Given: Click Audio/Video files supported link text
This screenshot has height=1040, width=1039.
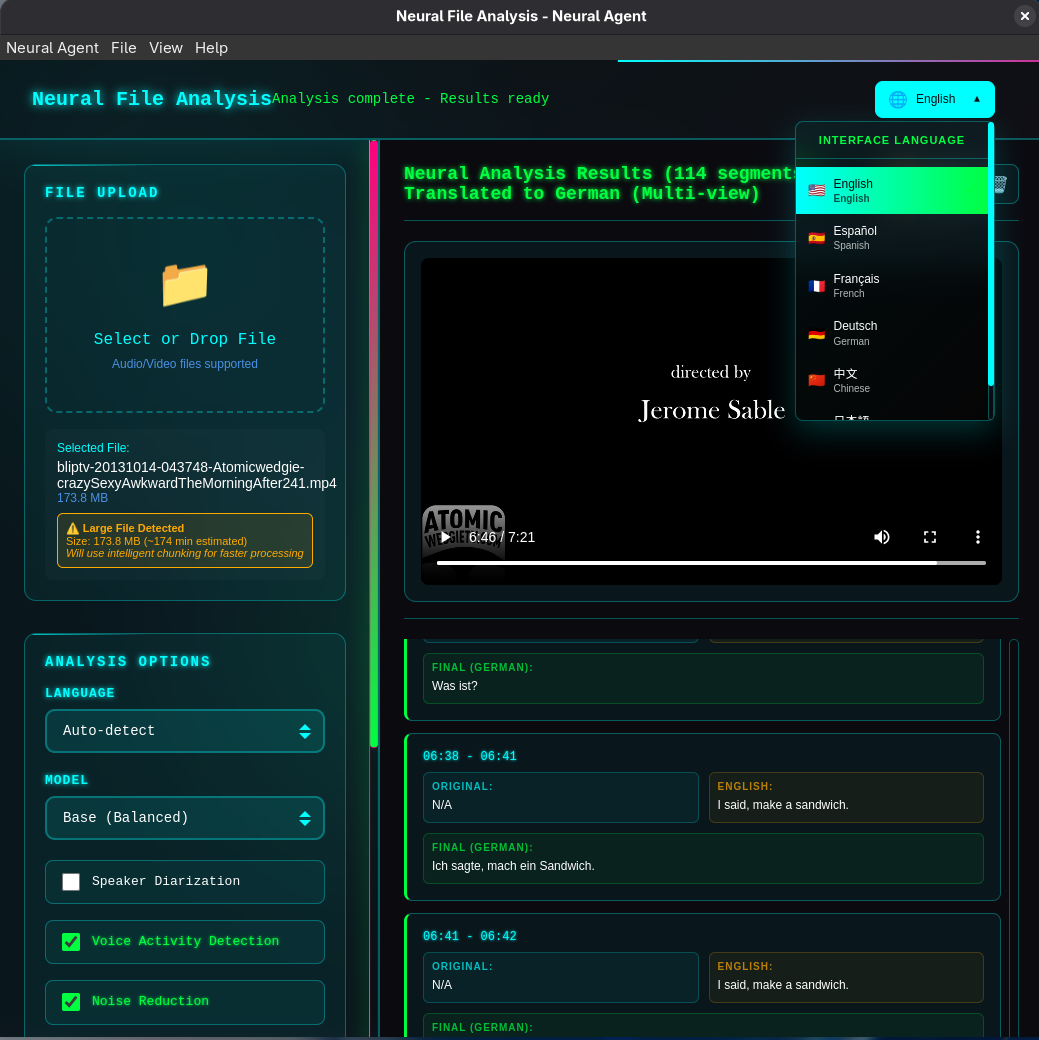Looking at the screenshot, I should click(184, 363).
